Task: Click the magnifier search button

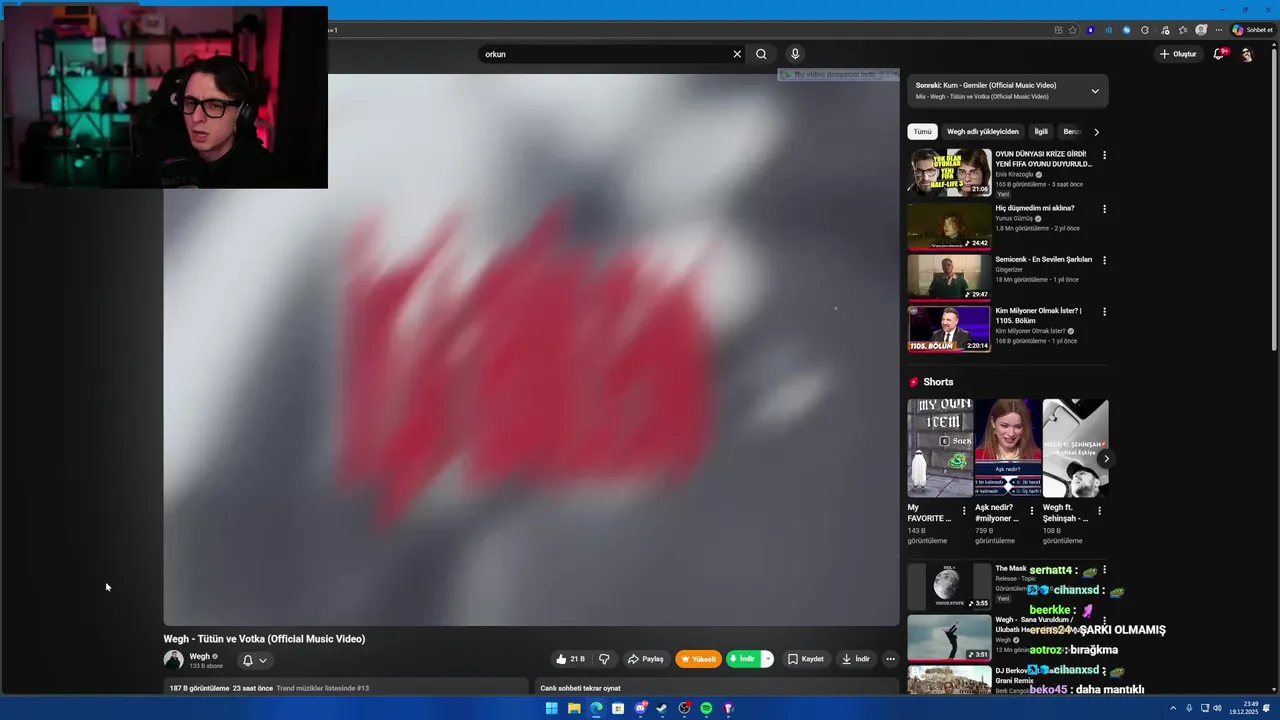Action: click(761, 54)
